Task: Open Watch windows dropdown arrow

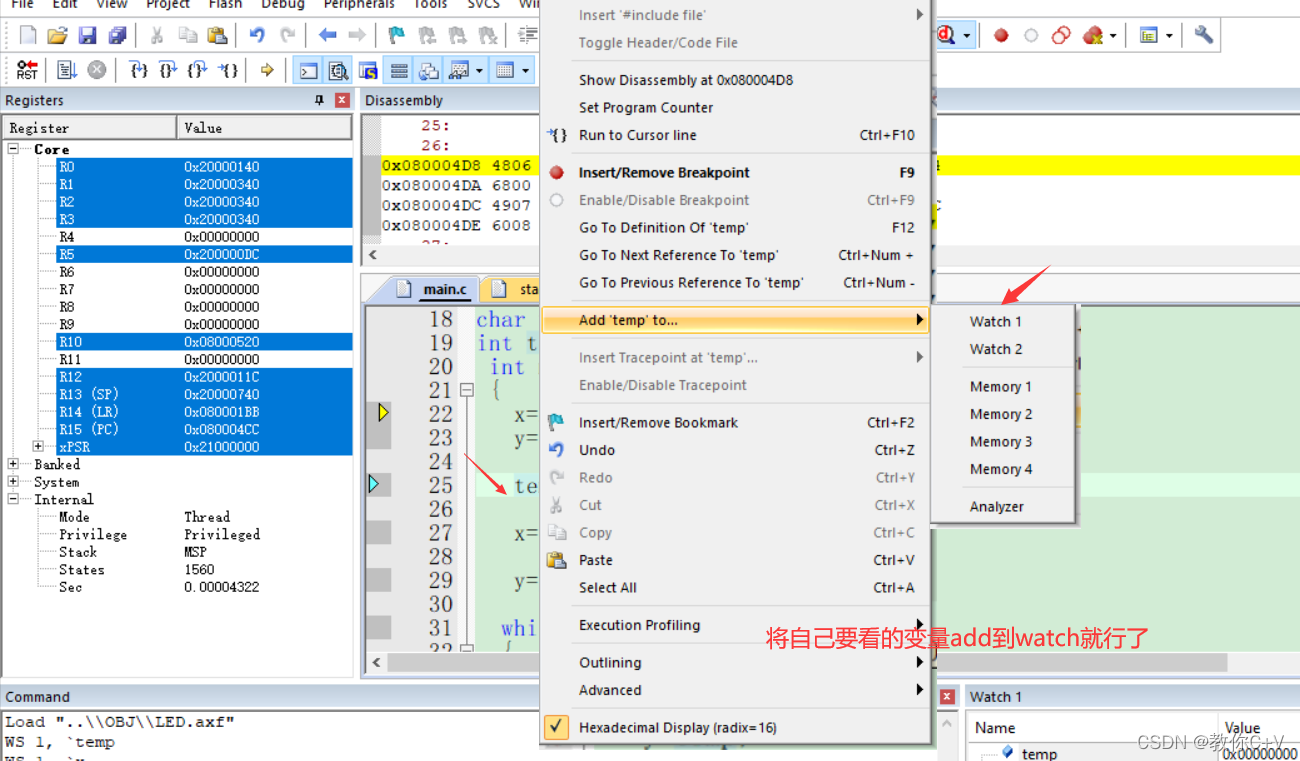Action: (479, 71)
